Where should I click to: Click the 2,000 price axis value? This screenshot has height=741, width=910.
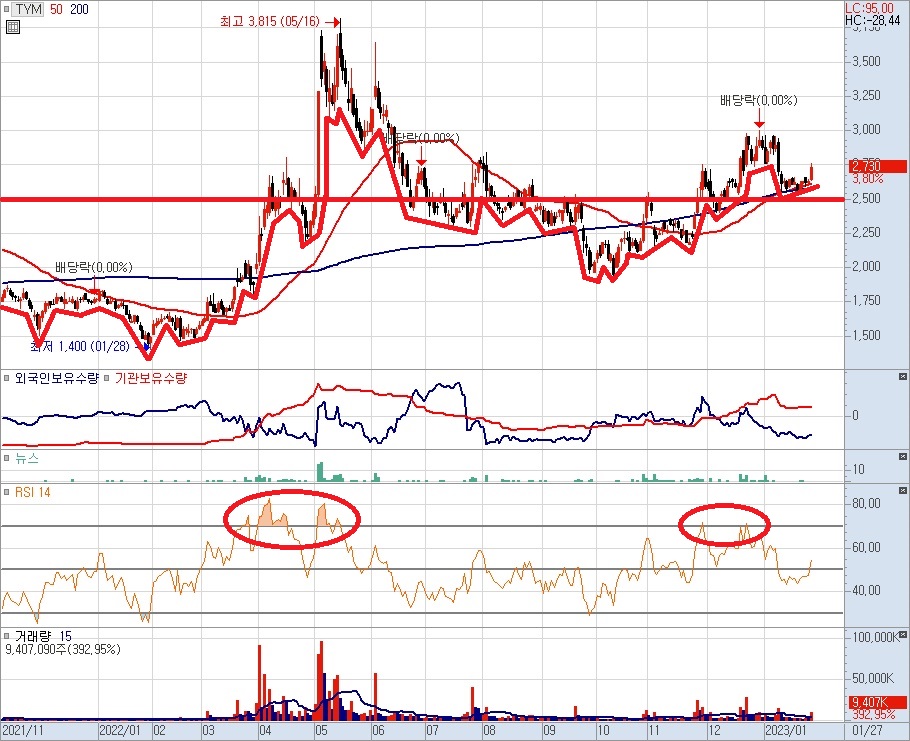click(866, 267)
